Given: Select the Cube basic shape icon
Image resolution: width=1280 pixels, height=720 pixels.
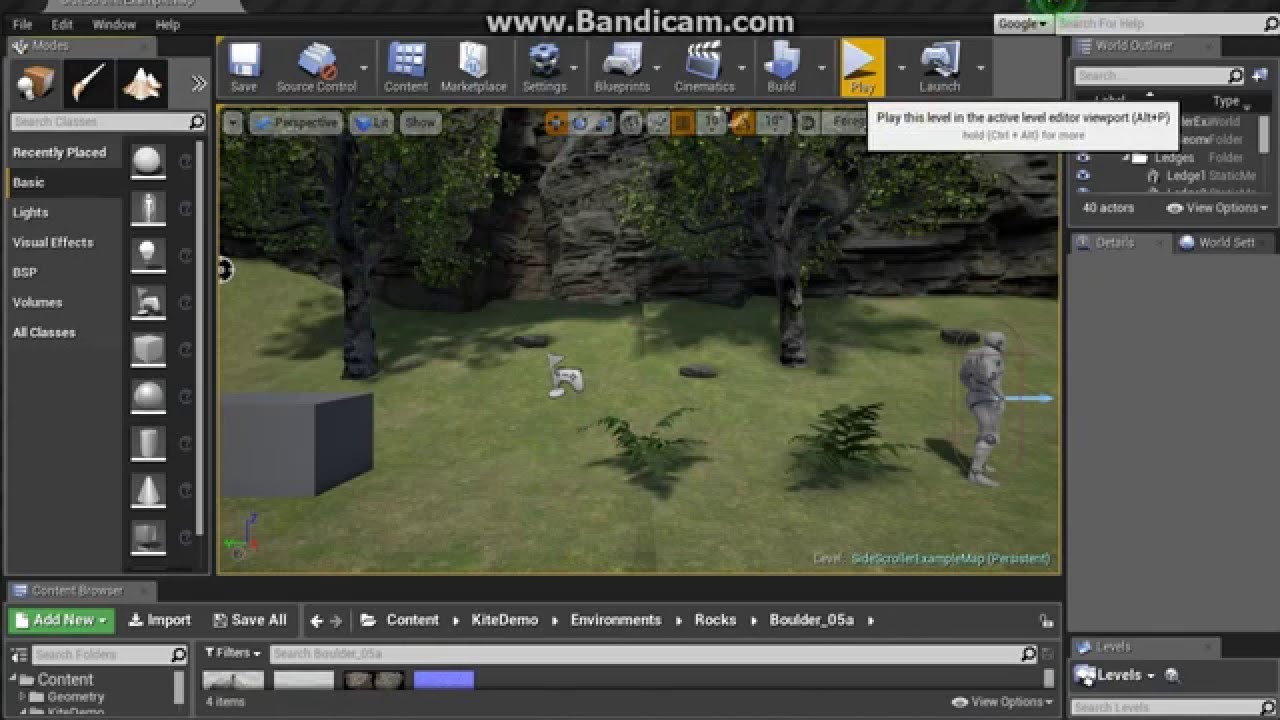Looking at the screenshot, I should [148, 349].
